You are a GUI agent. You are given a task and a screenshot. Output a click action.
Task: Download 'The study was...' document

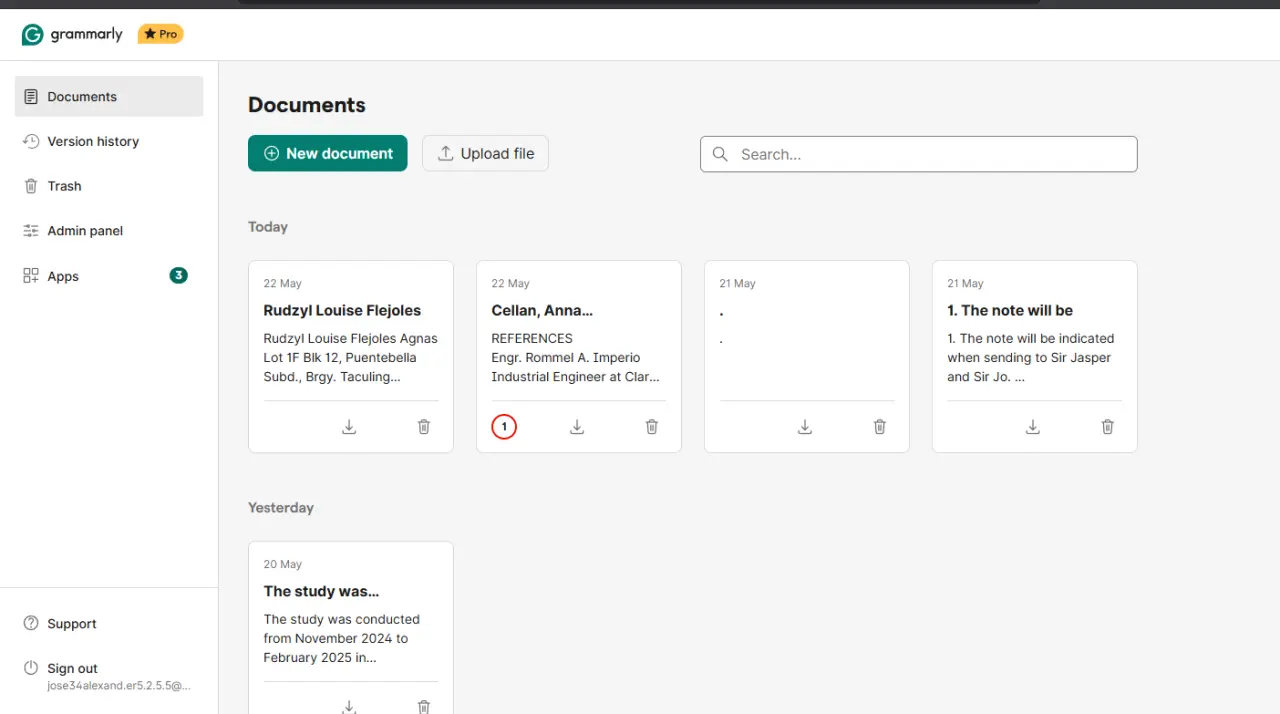(349, 706)
